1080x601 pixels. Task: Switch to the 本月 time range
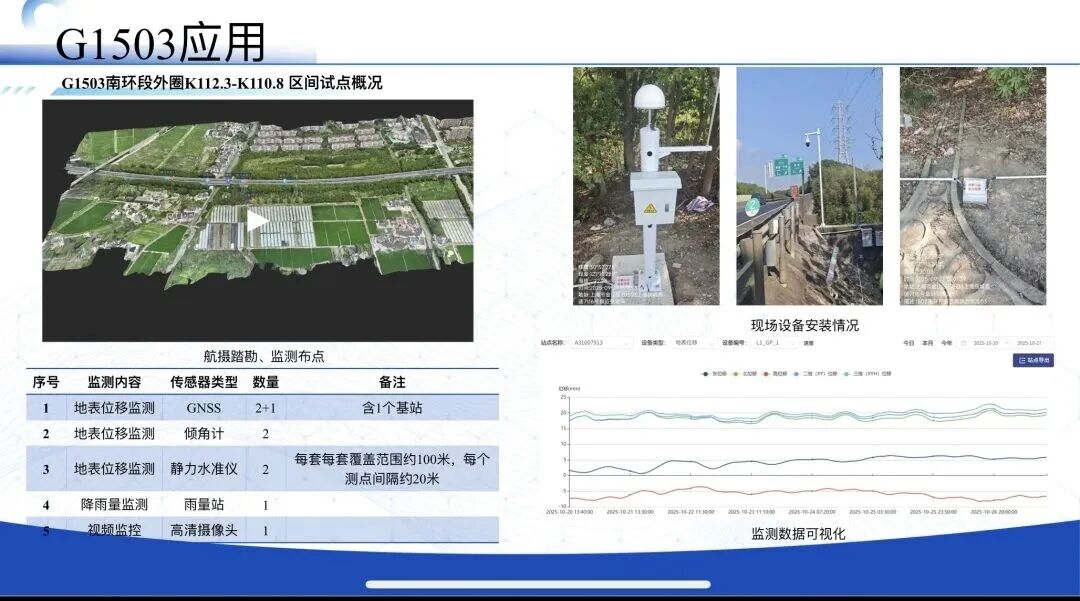(x=927, y=343)
